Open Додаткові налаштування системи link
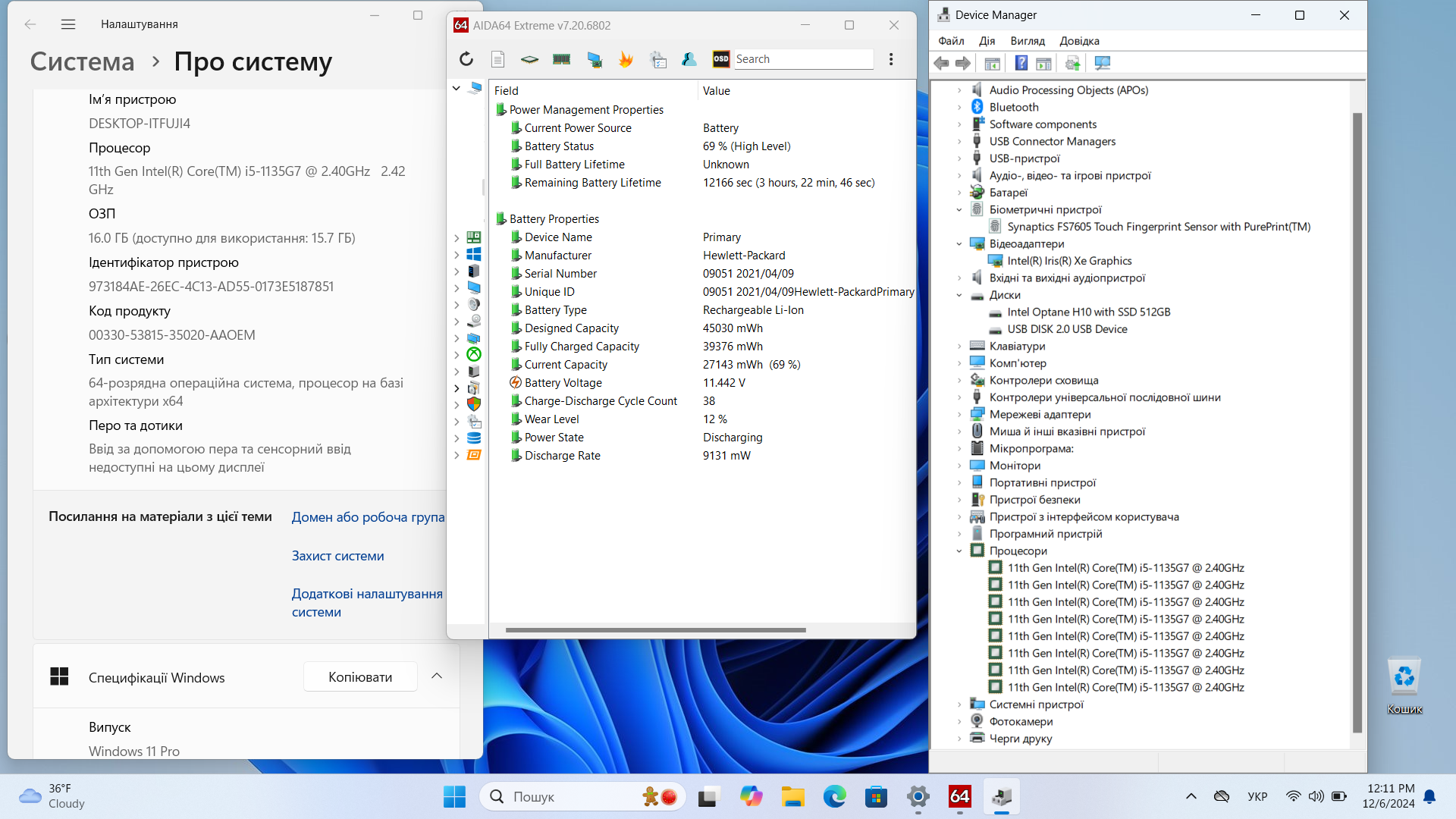 [x=367, y=603]
